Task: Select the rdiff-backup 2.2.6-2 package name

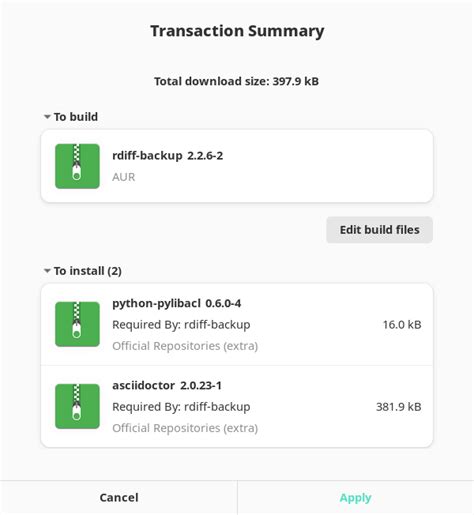Action: 167,156
